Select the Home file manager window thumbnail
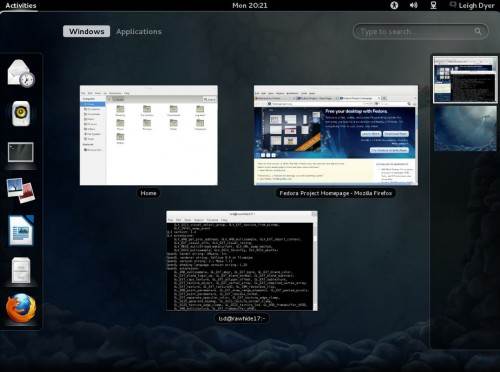Image resolution: width=500 pixels, height=372 pixels. (149, 135)
